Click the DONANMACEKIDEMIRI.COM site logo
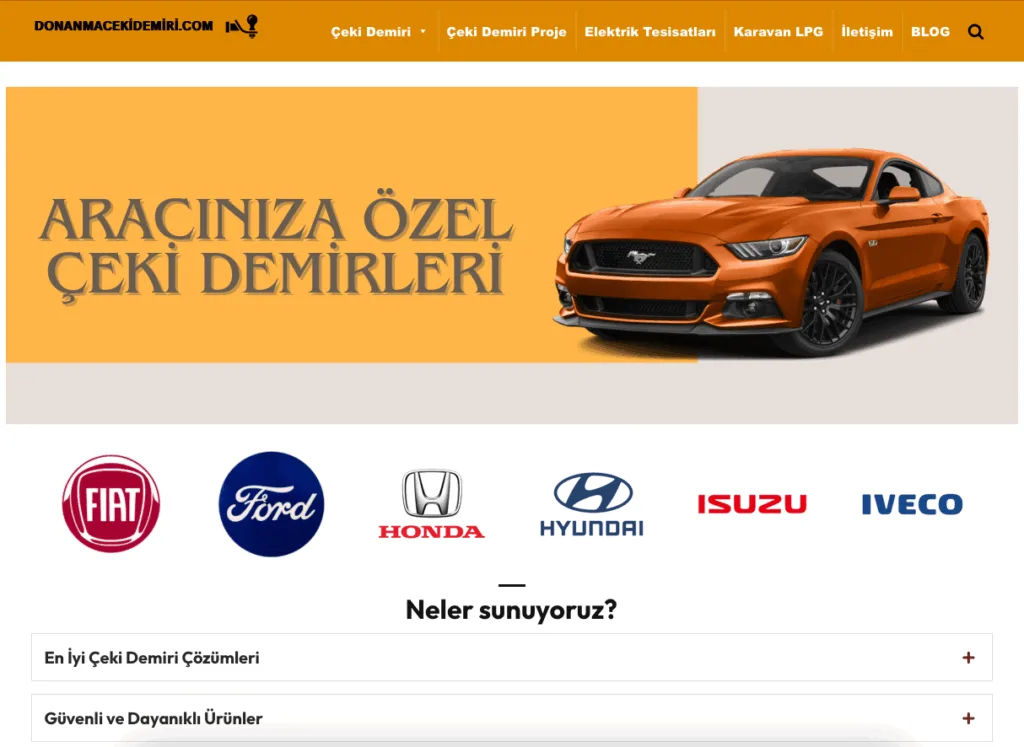The height and width of the screenshot is (747, 1024). pyautogui.click(x=146, y=26)
